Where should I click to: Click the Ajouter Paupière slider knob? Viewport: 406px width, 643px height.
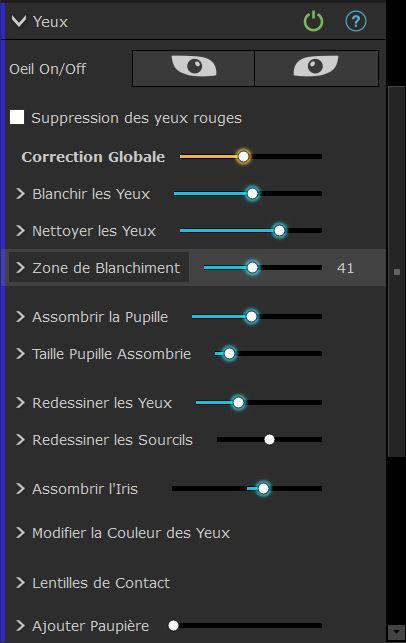click(x=173, y=625)
